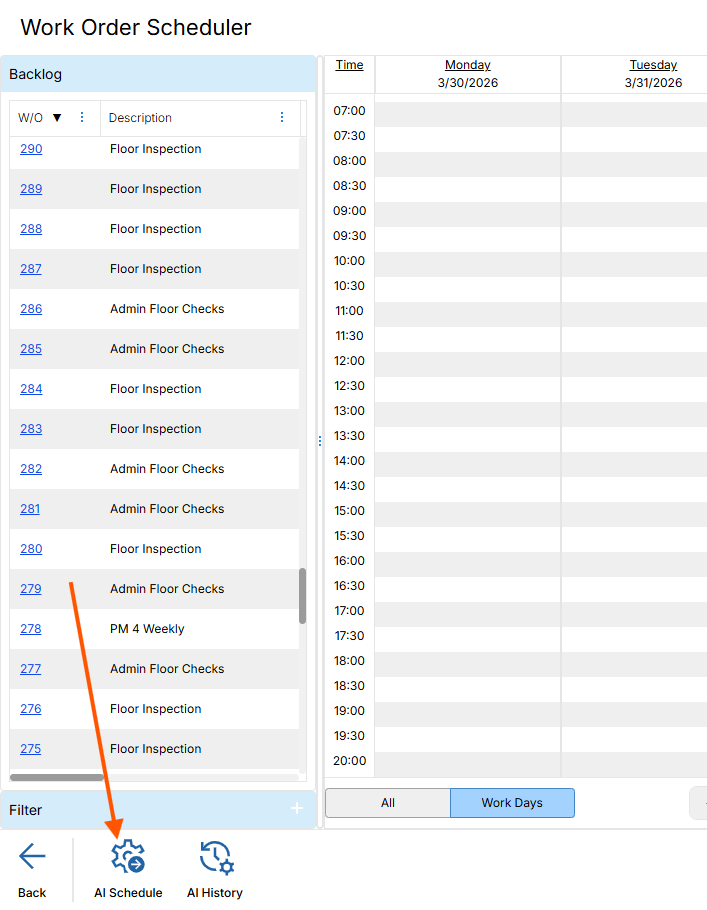
Task: Select the Monday 3/30/2026 column header
Action: (x=467, y=74)
